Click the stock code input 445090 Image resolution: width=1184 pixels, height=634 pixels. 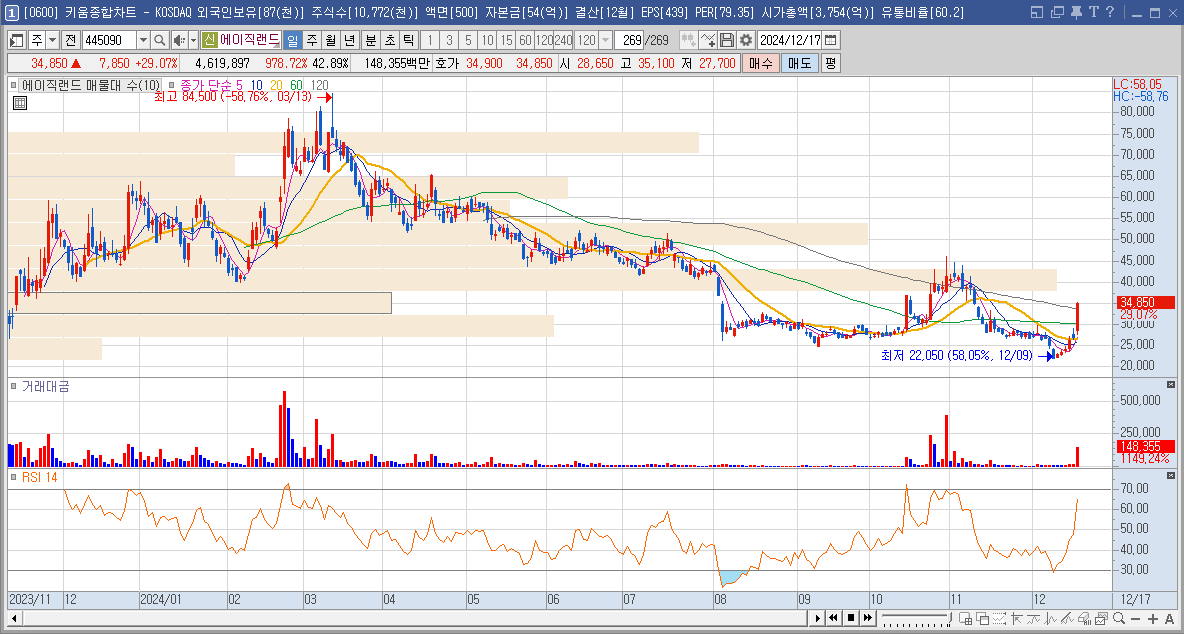pyautogui.click(x=109, y=40)
